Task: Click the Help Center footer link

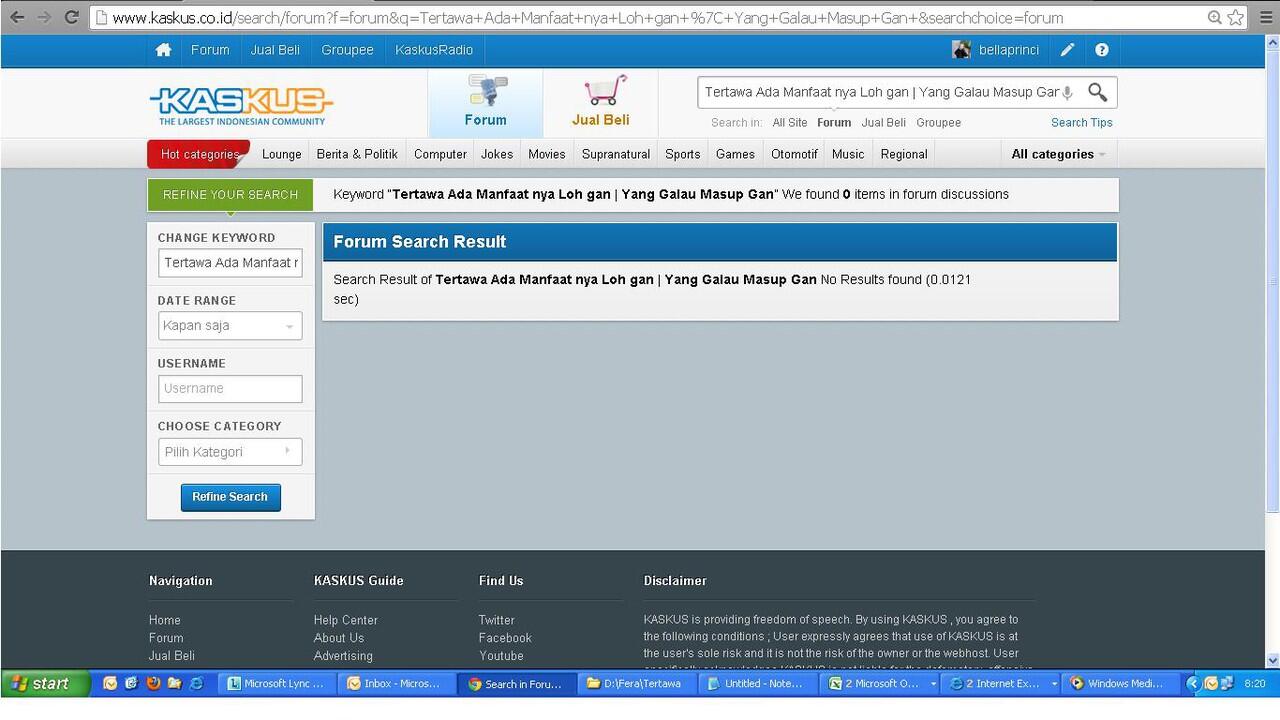Action: [x=346, y=620]
